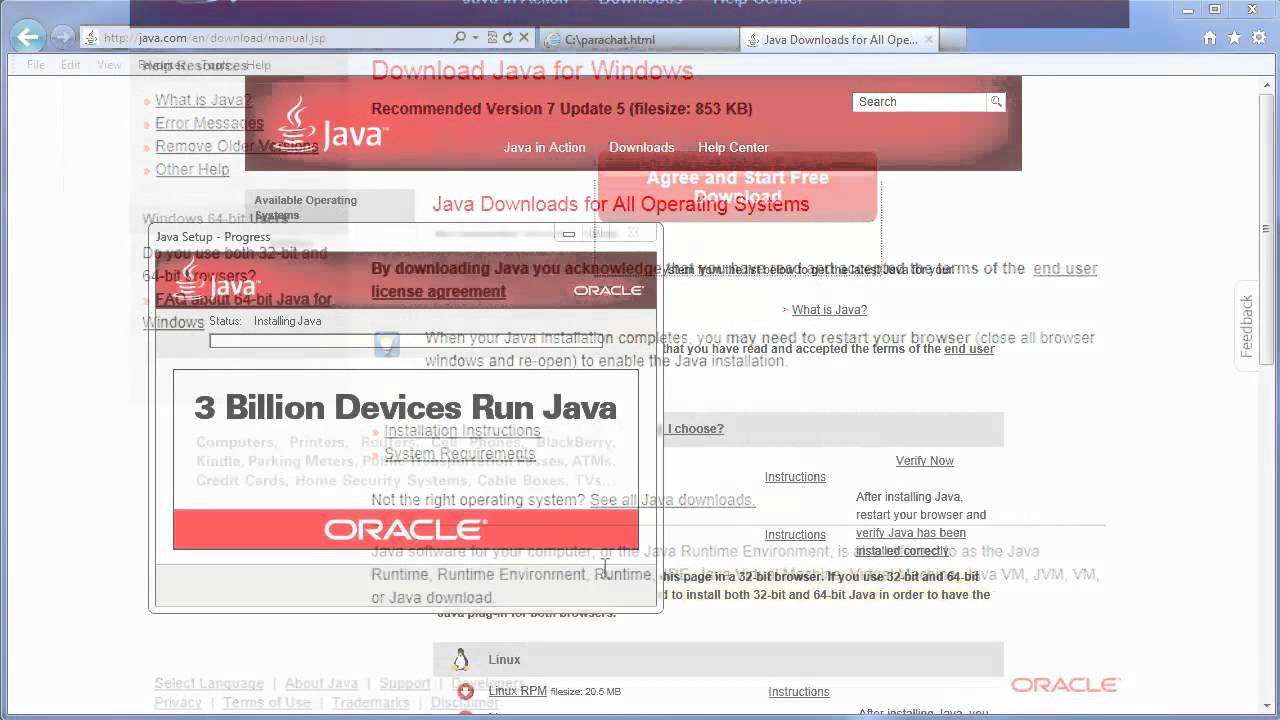Open the Edit menu
This screenshot has width=1280, height=720.
70,65
